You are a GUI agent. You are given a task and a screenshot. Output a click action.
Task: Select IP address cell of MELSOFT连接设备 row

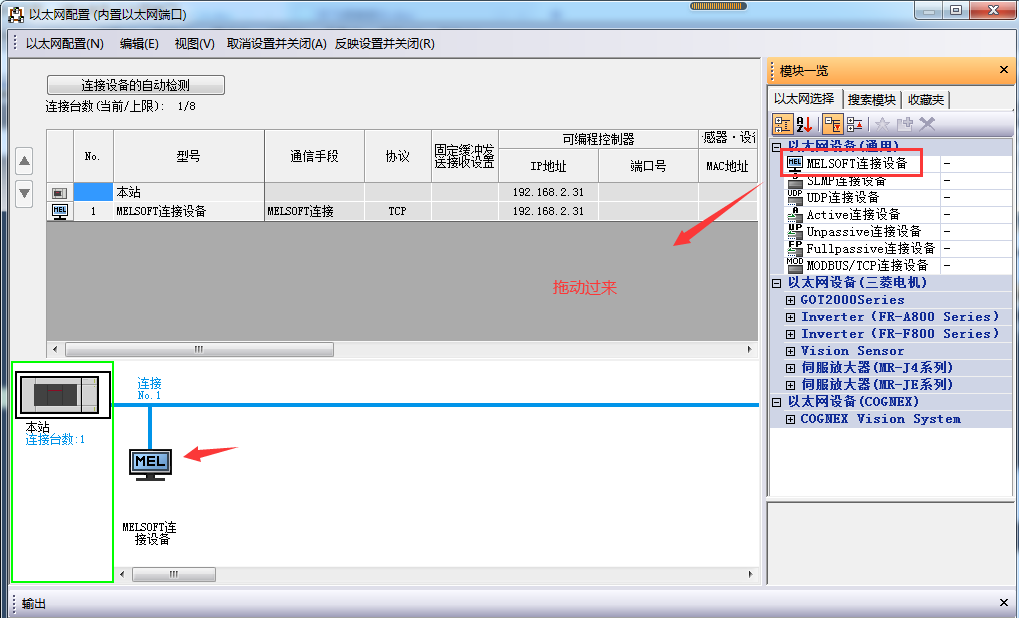pos(548,211)
